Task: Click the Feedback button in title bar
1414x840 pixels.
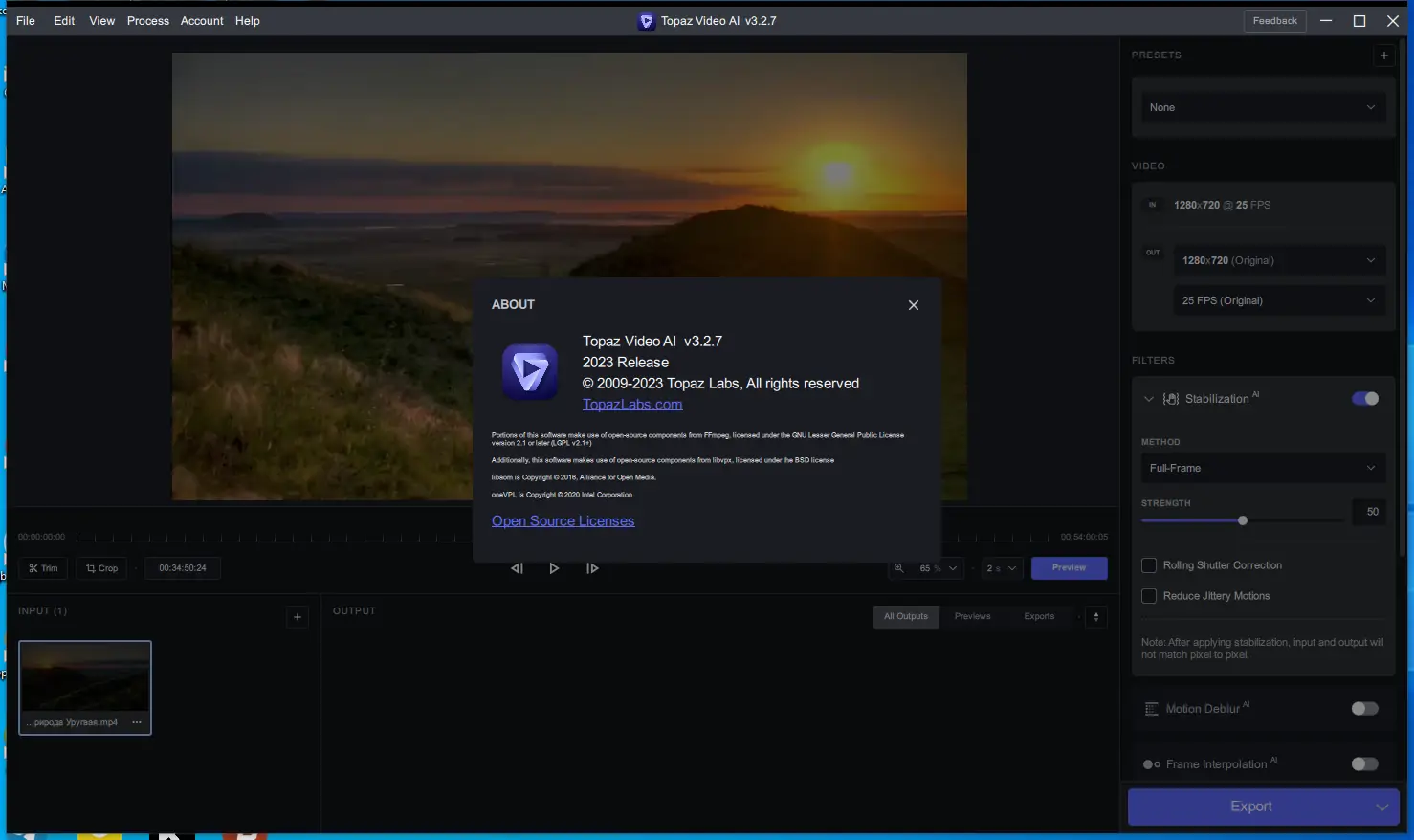Action: coord(1275,21)
